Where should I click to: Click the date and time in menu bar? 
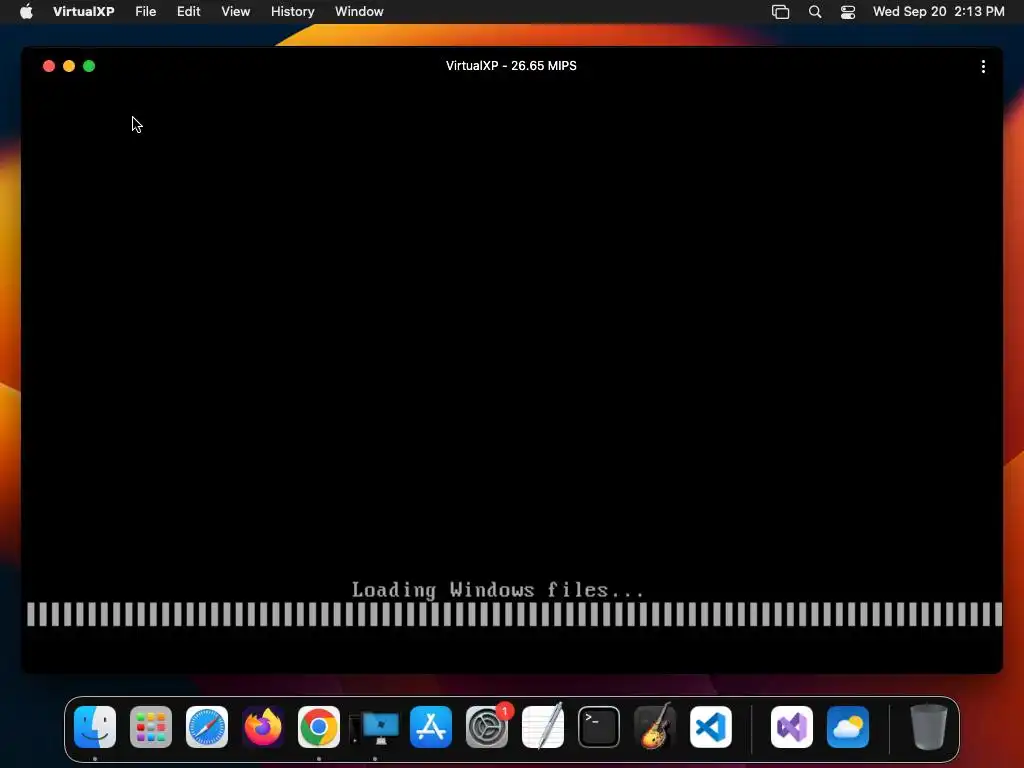[x=938, y=12]
